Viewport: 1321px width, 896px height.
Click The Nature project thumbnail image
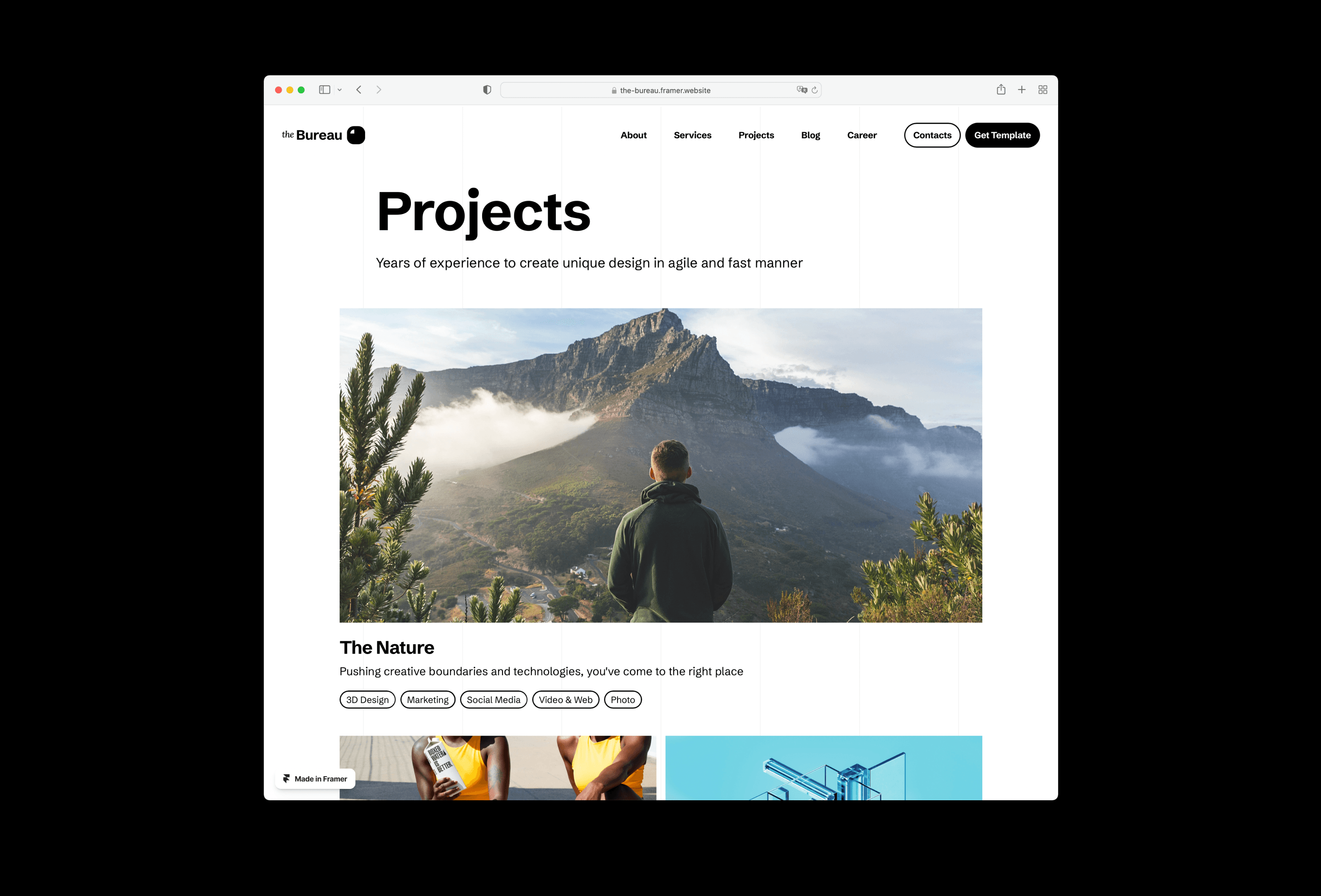[660, 465]
